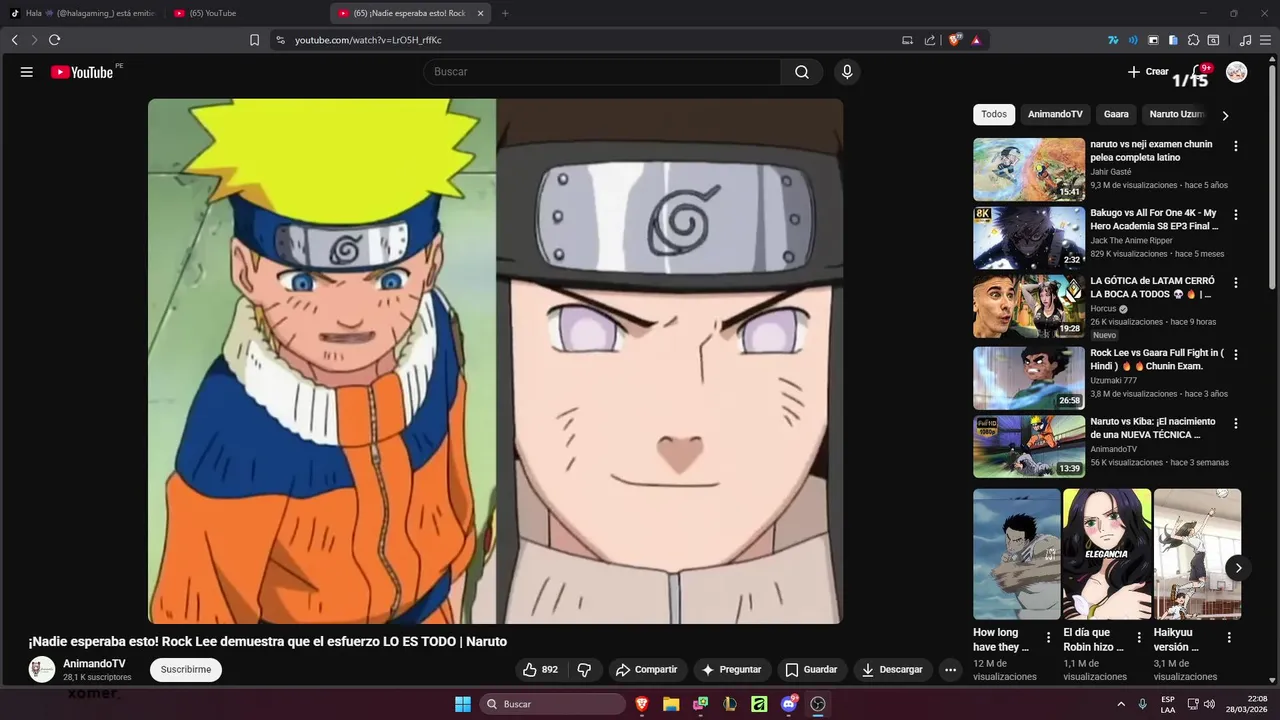Open naruto vs neji examen chunin thumbnail

(1029, 169)
